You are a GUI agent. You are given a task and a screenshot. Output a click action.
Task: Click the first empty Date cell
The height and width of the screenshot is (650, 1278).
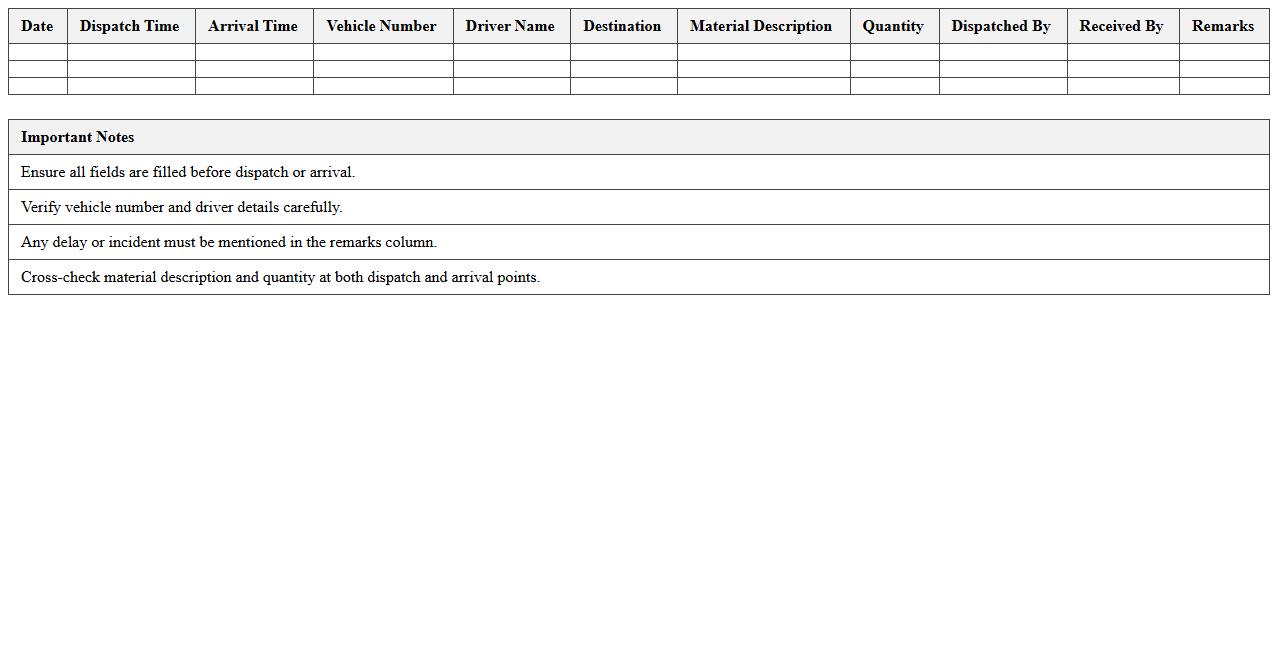pos(36,52)
